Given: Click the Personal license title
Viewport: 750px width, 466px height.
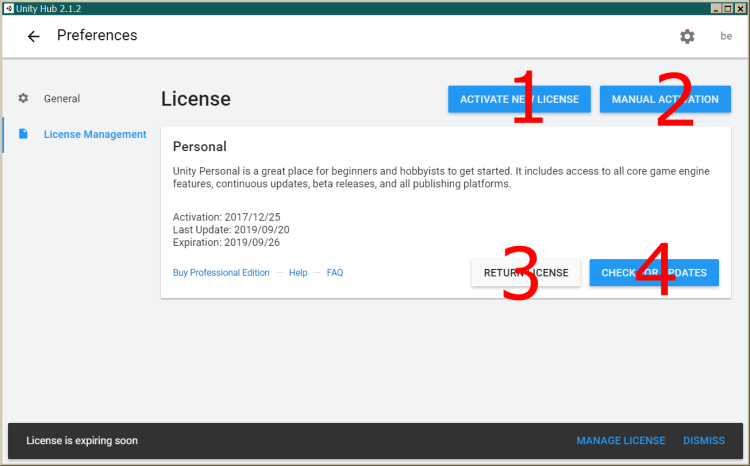Looking at the screenshot, I should click(x=199, y=146).
